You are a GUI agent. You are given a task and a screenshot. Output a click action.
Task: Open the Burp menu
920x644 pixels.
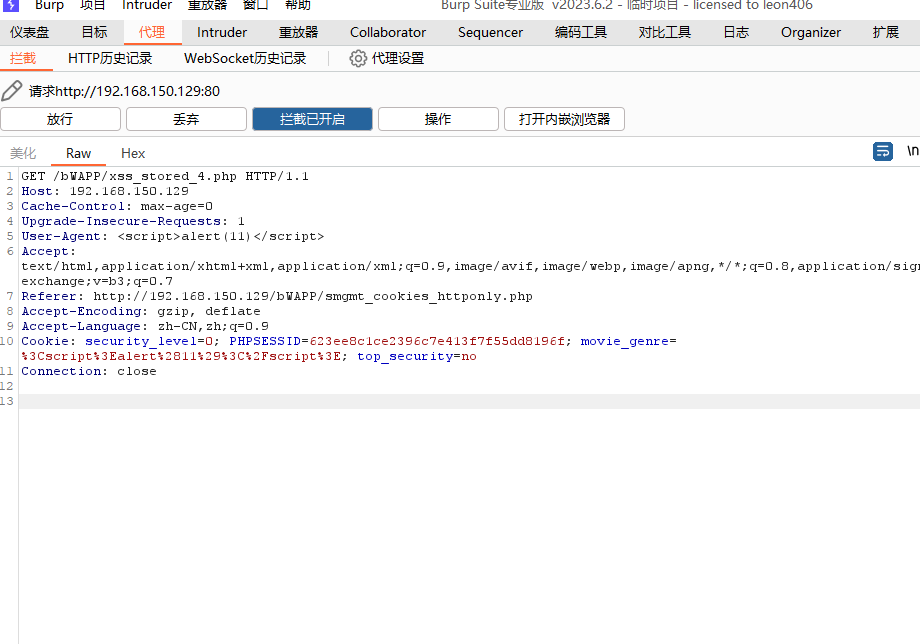(x=49, y=5)
